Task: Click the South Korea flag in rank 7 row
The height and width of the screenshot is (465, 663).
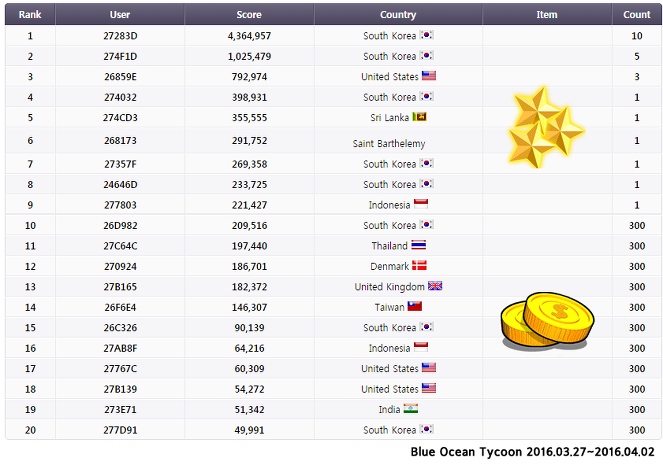Action: coord(427,163)
